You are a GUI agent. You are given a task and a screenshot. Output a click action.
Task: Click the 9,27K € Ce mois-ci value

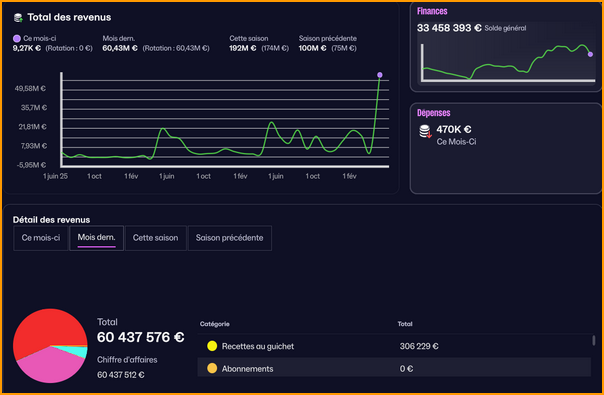[27, 48]
